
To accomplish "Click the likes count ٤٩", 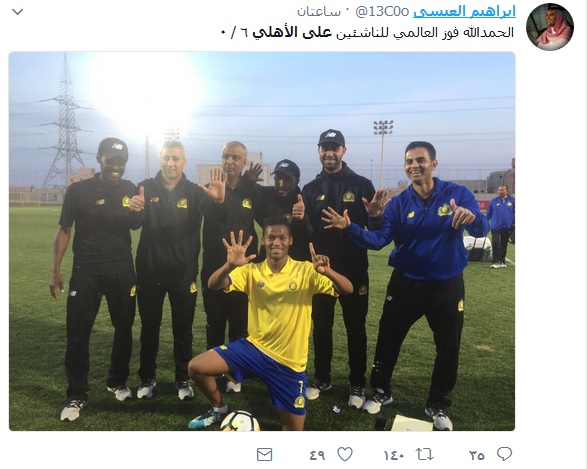I will (x=317, y=455).
